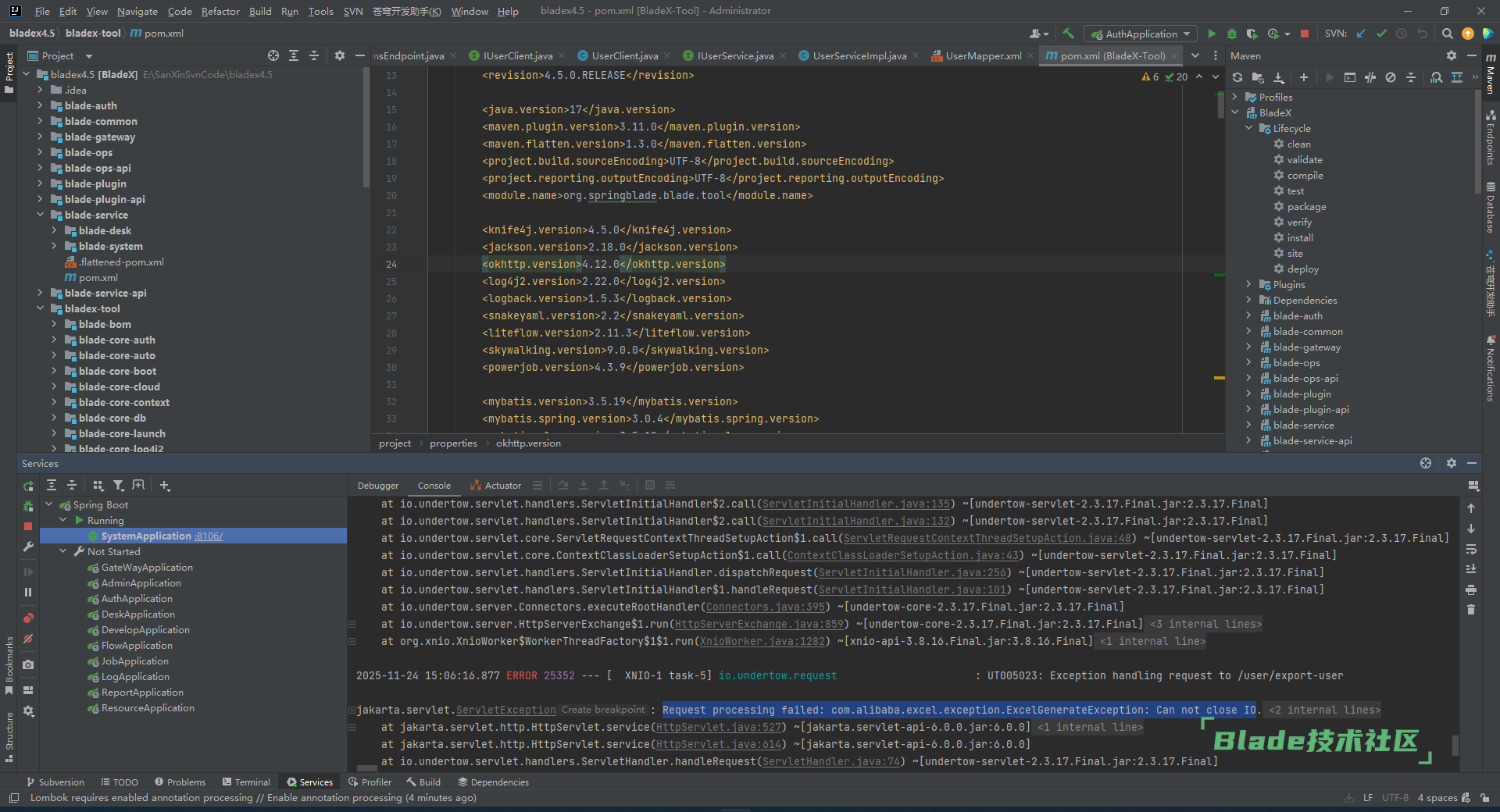Image resolution: width=1500 pixels, height=812 pixels.
Task: Expand the Plugins node in Maven panel
Action: click(x=1248, y=285)
